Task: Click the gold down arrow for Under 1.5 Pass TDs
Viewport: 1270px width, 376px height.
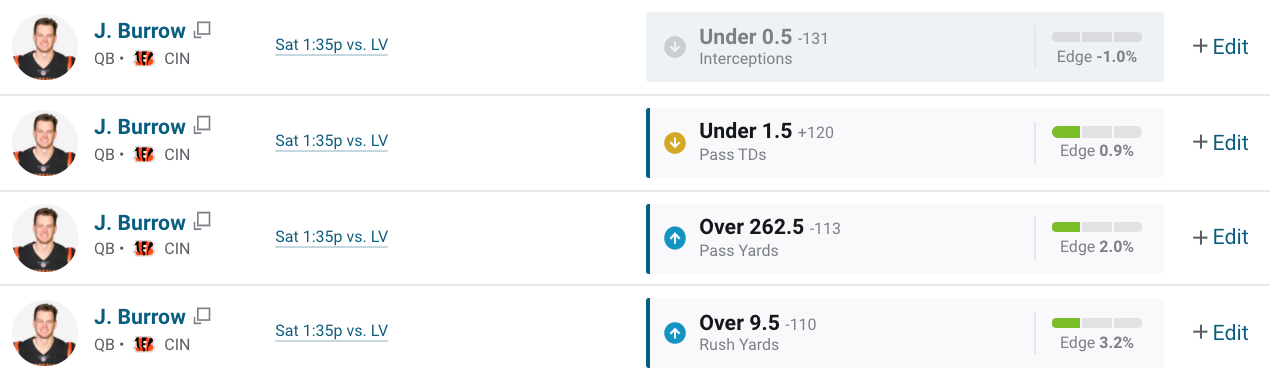Action: (x=675, y=142)
